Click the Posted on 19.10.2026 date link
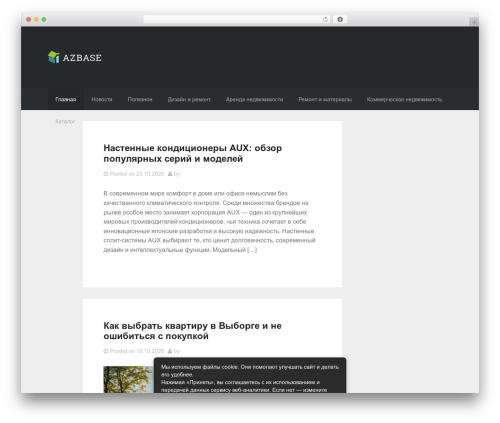Screen dimensions: 500x423 click(137, 351)
